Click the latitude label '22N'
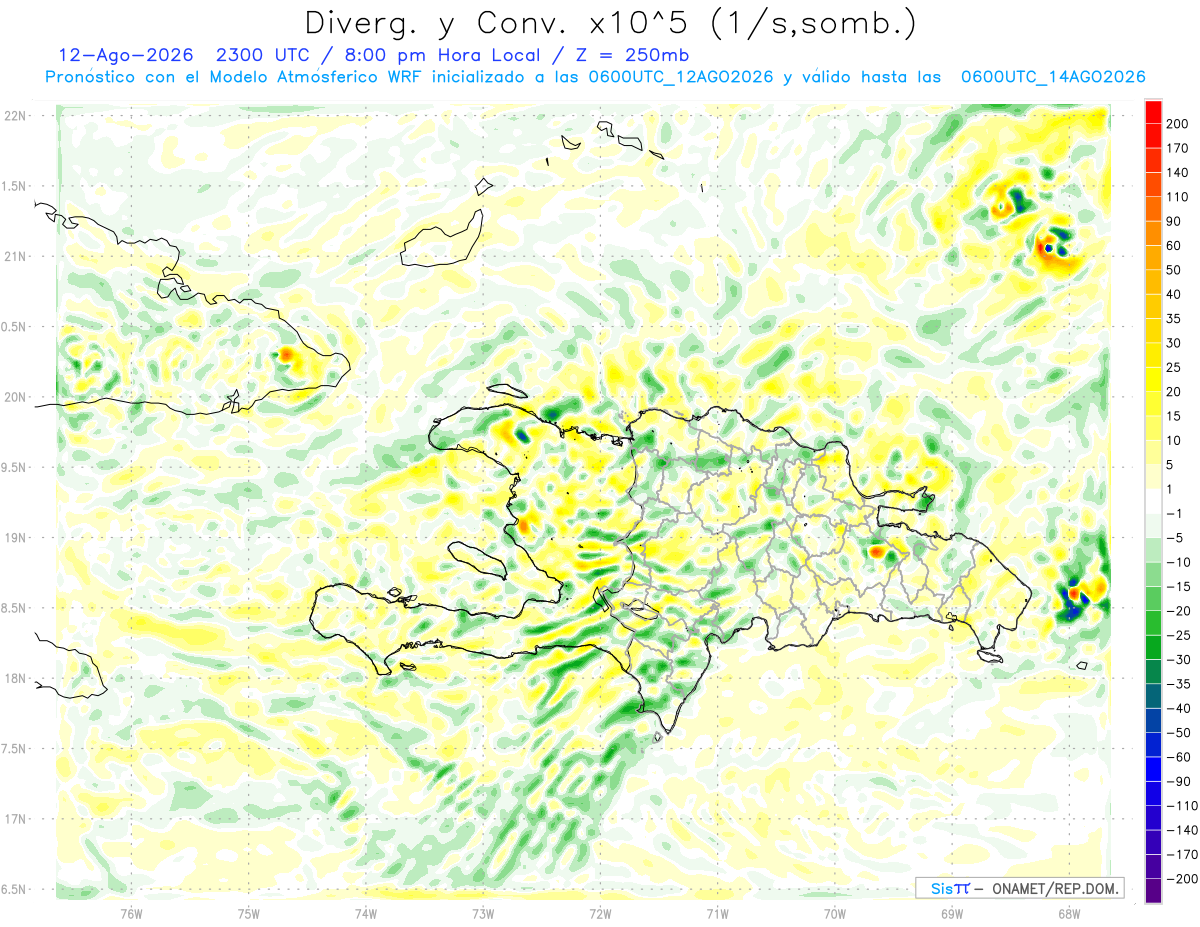Viewport: 1200px width, 927px height. pyautogui.click(x=15, y=116)
